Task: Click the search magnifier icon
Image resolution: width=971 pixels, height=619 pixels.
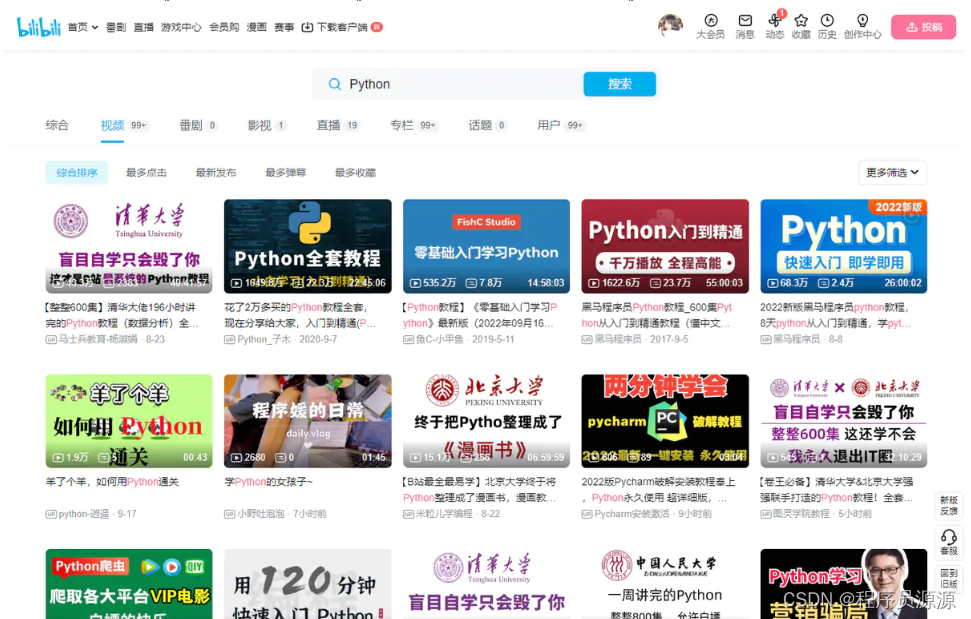Action: [334, 84]
